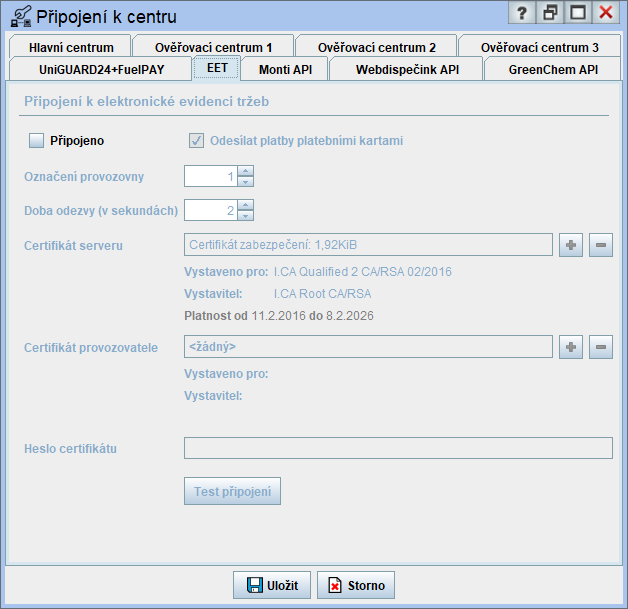Click the Heslo certifikátu input field
The image size is (628, 609).
[x=398, y=448]
